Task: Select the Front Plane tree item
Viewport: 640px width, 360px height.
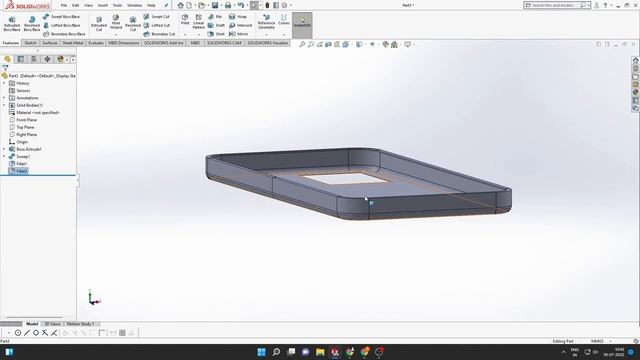Action: pos(27,120)
